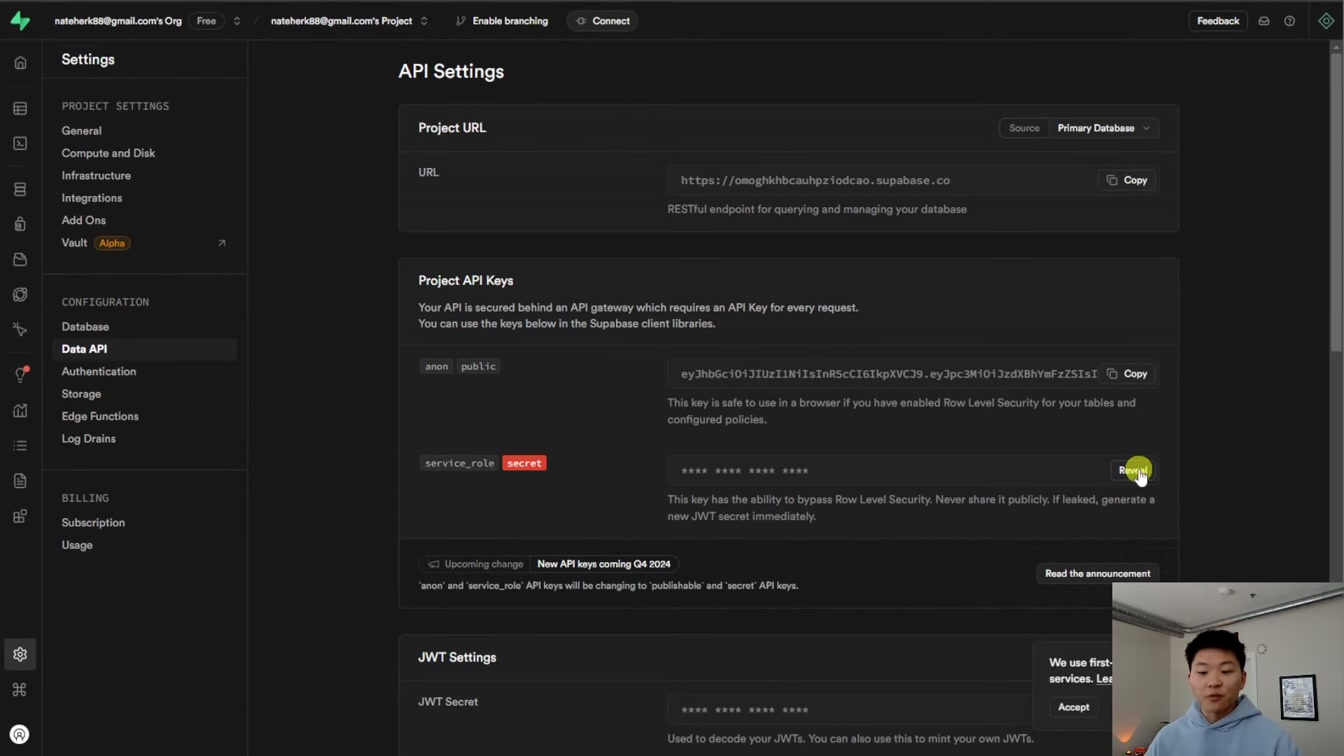The height and width of the screenshot is (756, 1344).
Task: Click the 'anon' tag
Action: click(x=436, y=366)
